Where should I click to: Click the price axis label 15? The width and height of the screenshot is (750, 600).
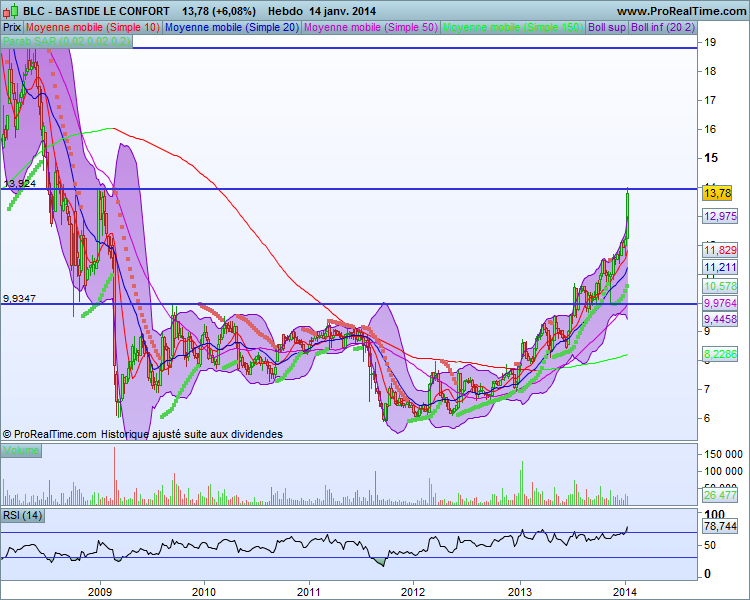(x=711, y=157)
